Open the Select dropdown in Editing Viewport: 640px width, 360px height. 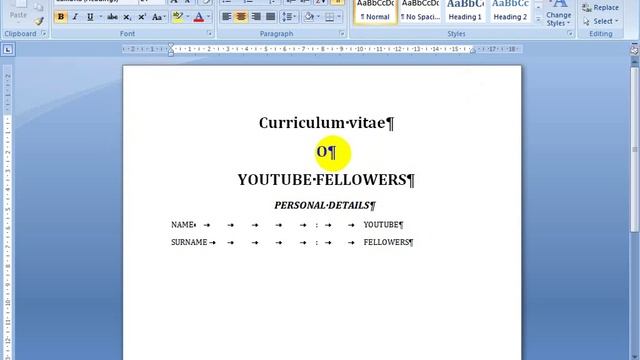(x=600, y=21)
